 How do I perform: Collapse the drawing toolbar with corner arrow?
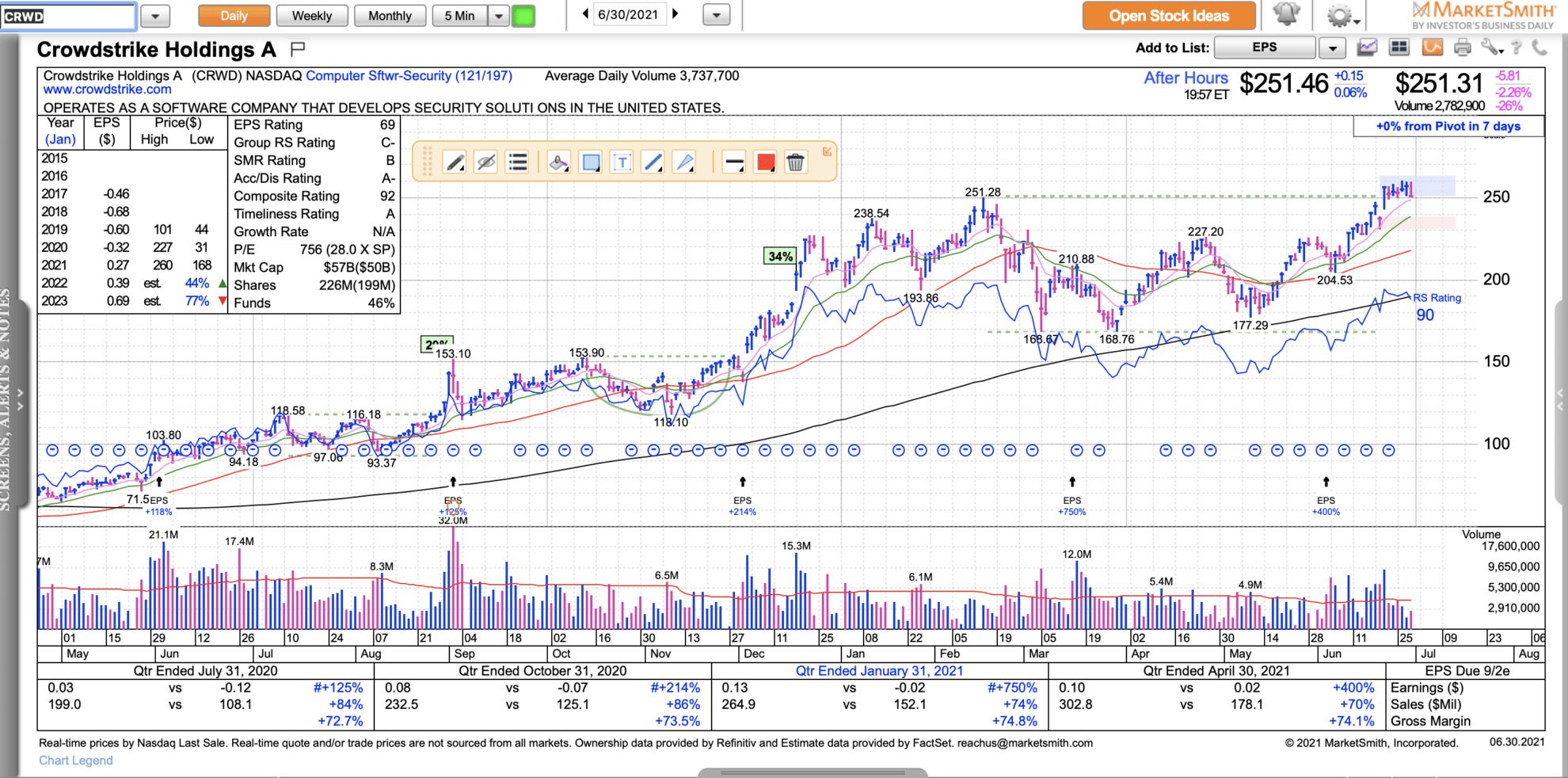point(827,151)
